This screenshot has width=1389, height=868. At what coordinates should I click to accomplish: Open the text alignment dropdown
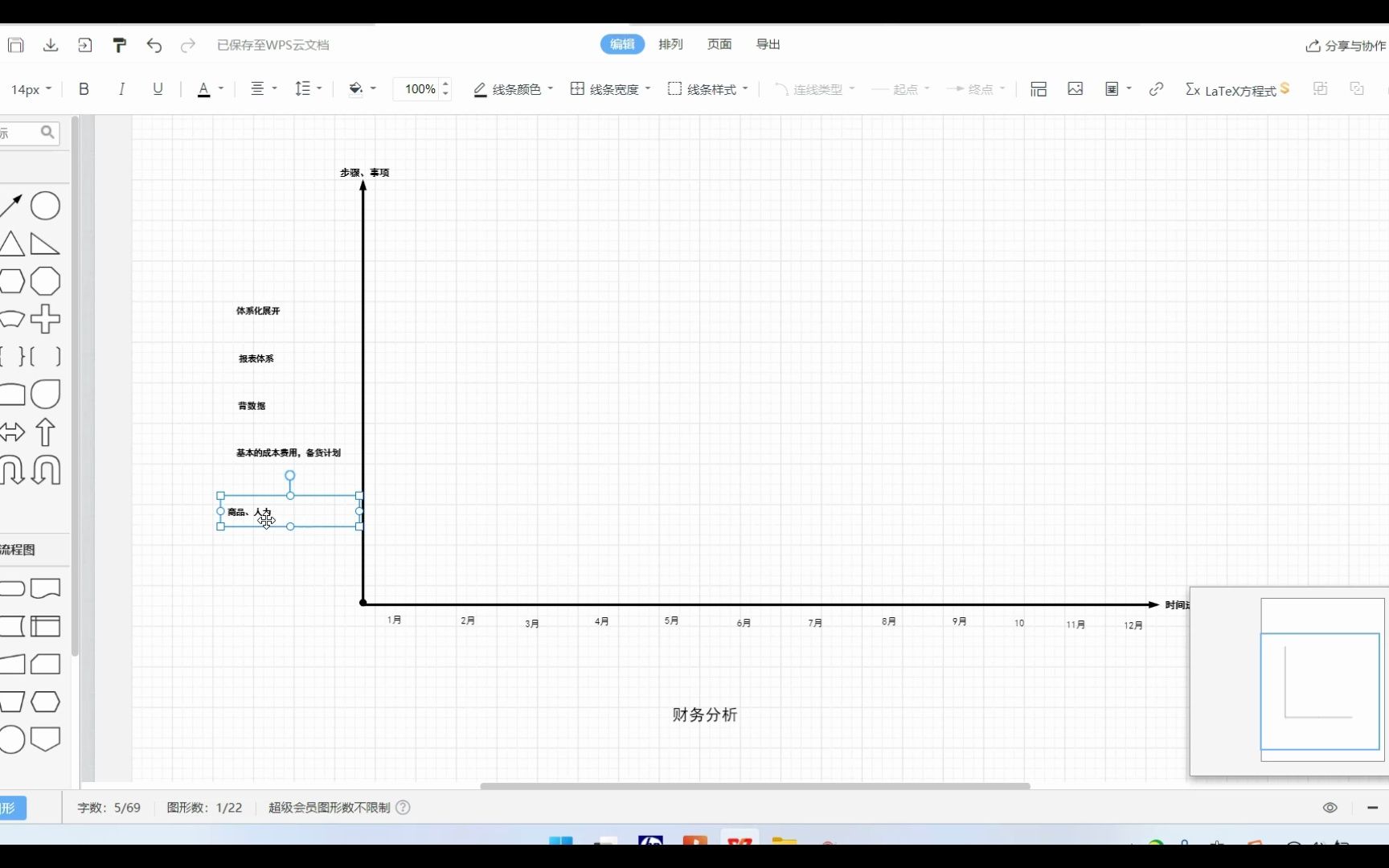point(264,88)
